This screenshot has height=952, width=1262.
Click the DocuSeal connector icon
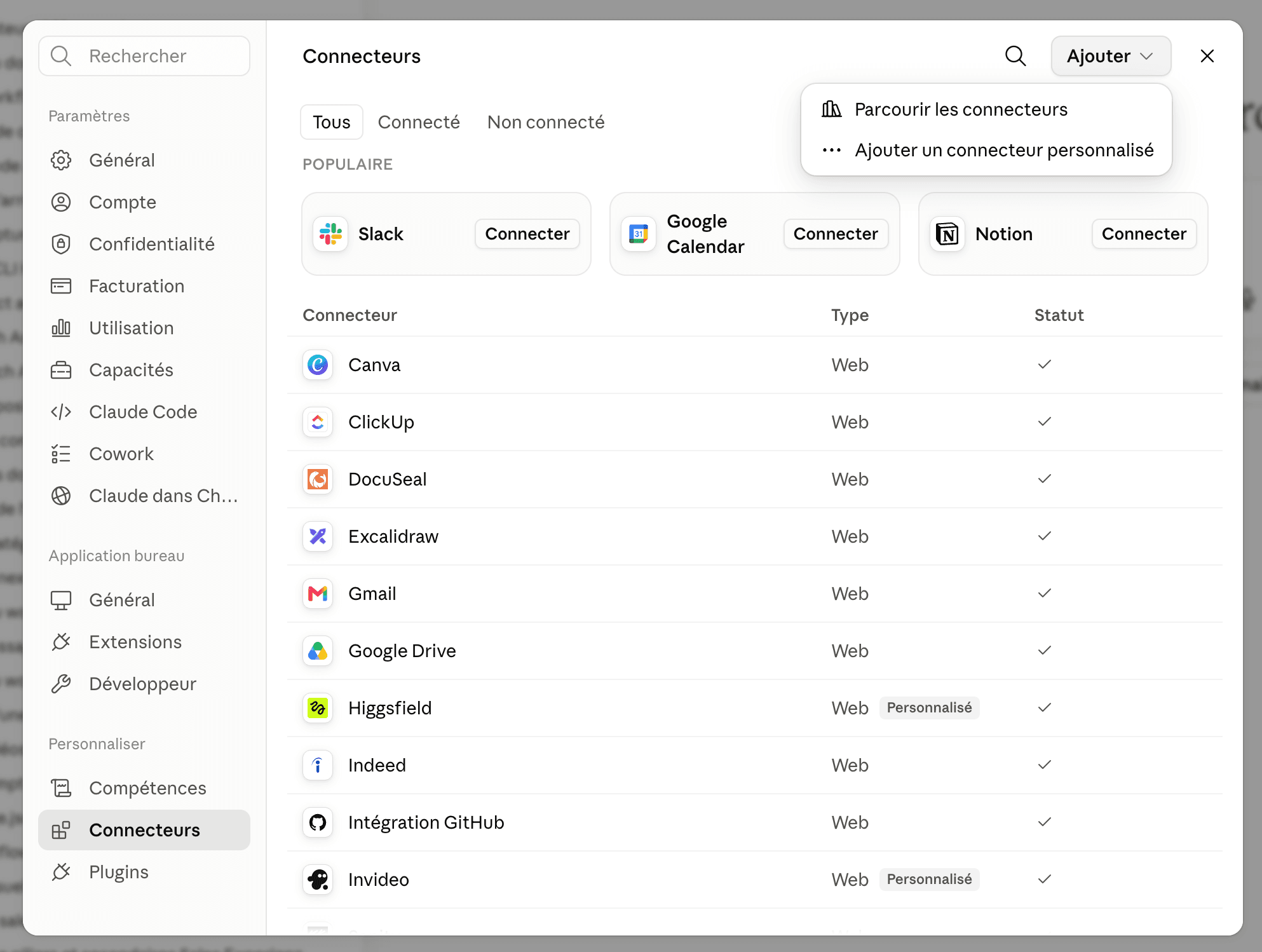coord(318,479)
